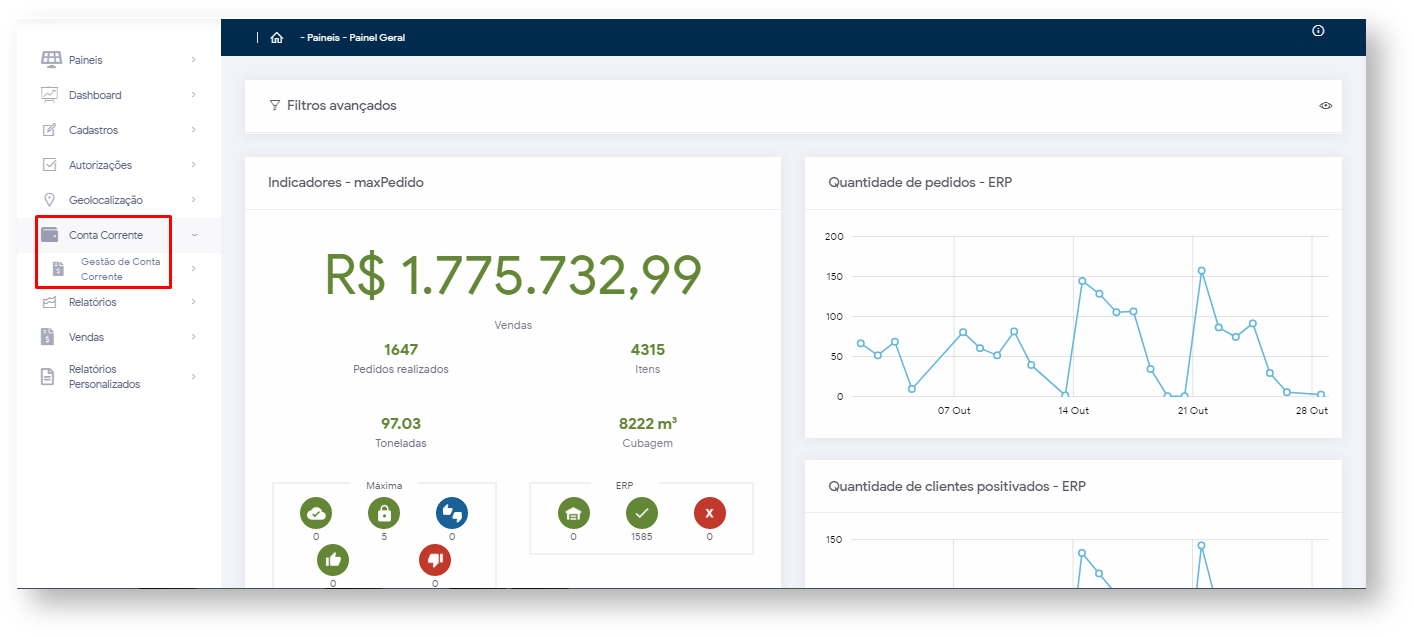This screenshot has height=637, width=1414.
Task: Click the green cloud-check indicator icon
Action: pos(316,514)
